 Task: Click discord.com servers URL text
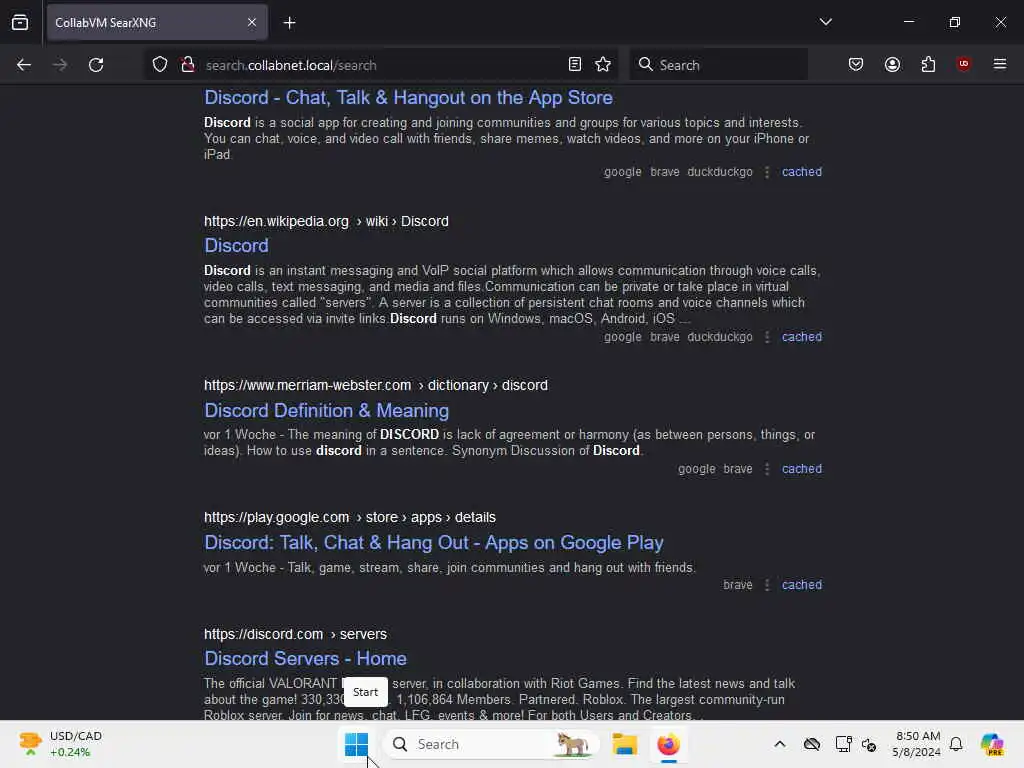295,634
